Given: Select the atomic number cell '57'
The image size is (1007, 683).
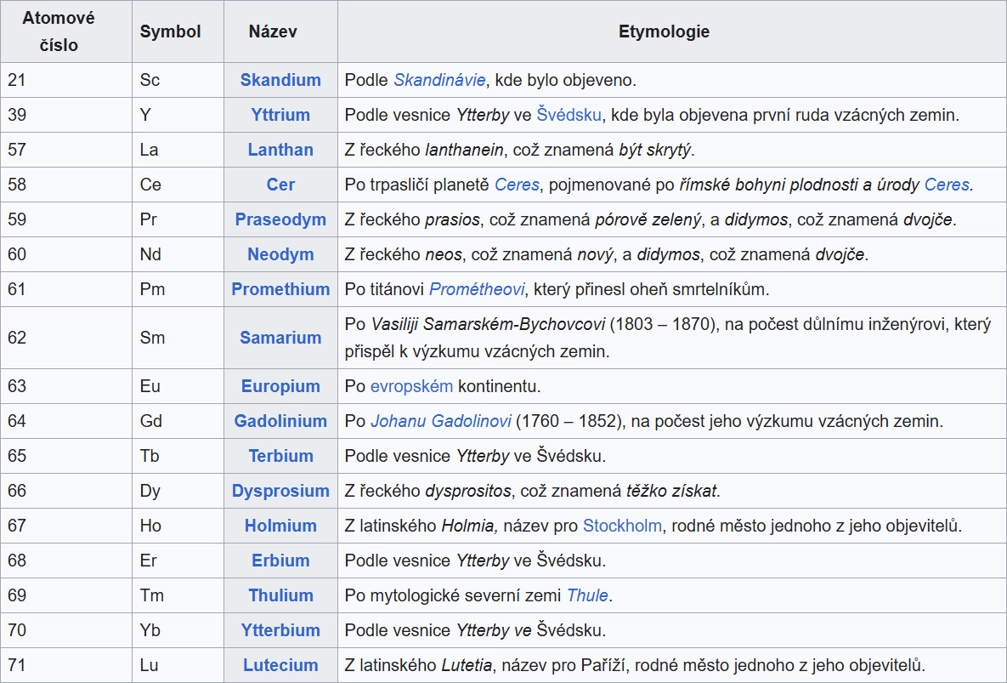Looking at the screenshot, I should [x=66, y=149].
